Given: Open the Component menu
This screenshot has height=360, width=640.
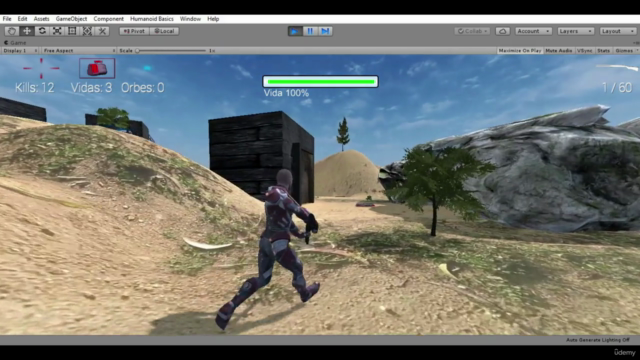Looking at the screenshot, I should pyautogui.click(x=108, y=19).
